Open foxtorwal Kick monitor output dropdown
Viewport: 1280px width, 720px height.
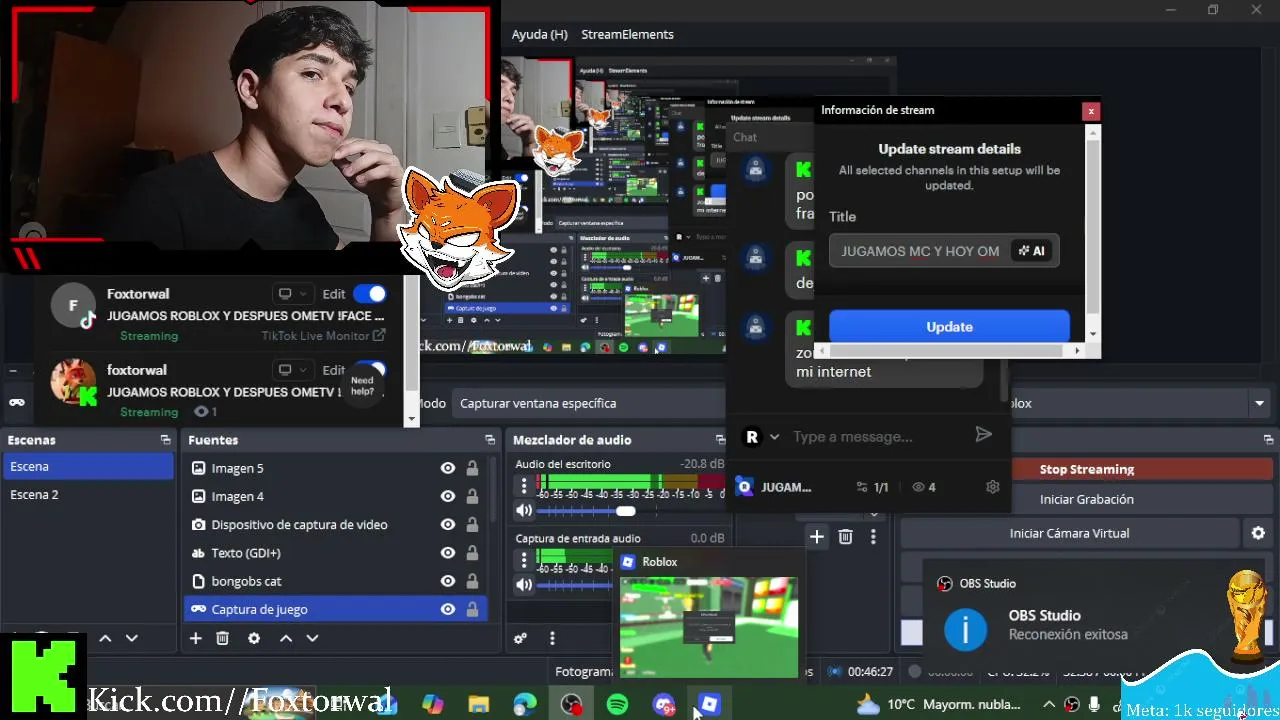(292, 370)
